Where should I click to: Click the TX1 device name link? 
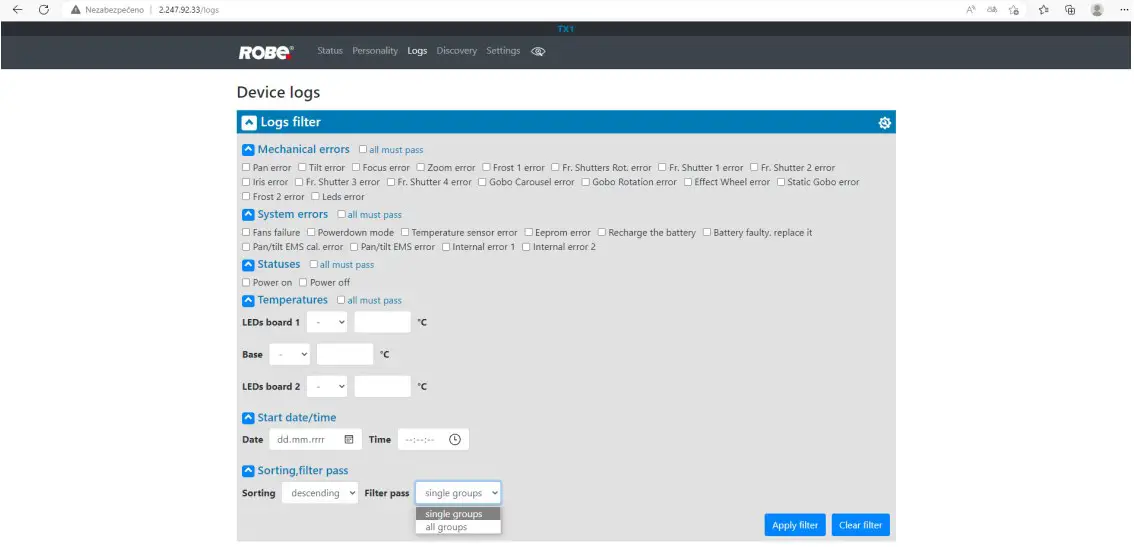point(566,29)
